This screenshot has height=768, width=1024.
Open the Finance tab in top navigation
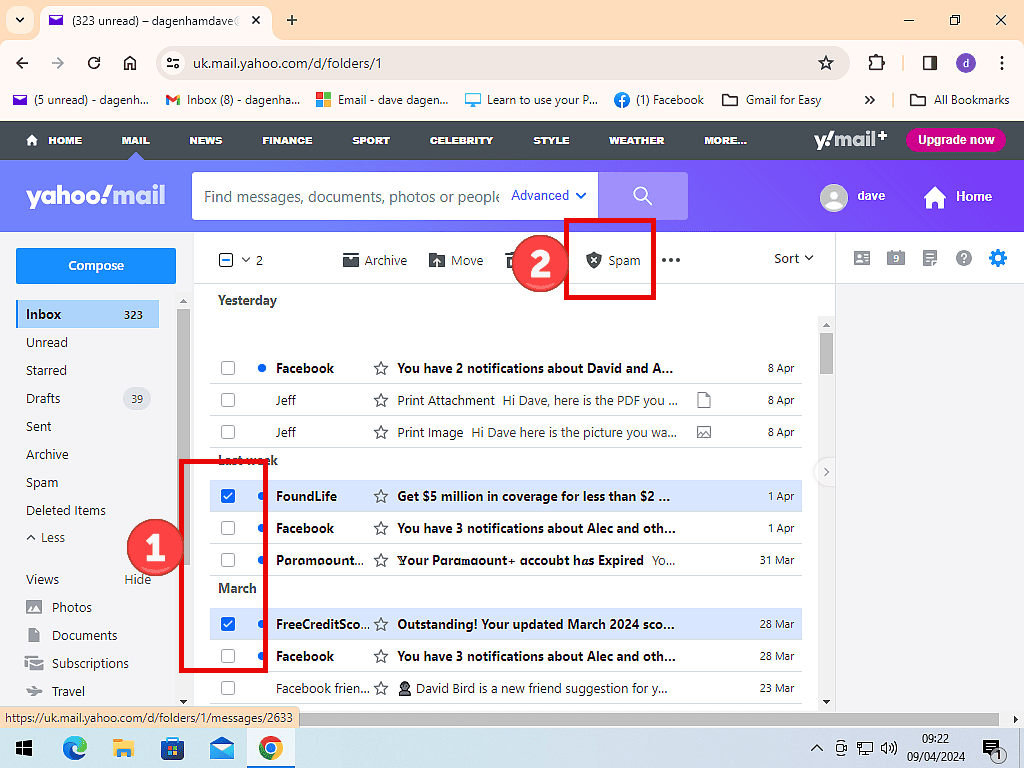287,140
